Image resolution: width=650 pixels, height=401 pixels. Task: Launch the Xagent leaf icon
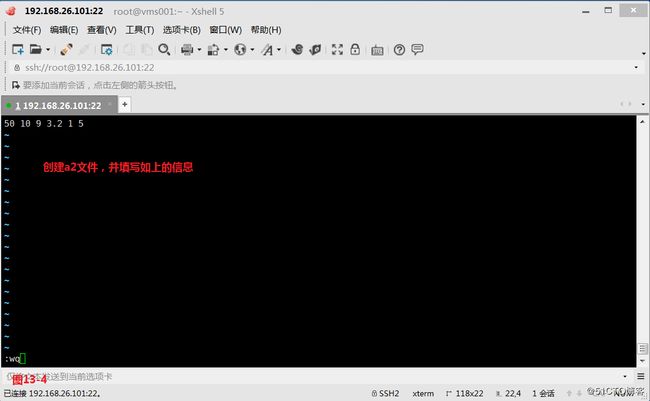click(x=315, y=50)
